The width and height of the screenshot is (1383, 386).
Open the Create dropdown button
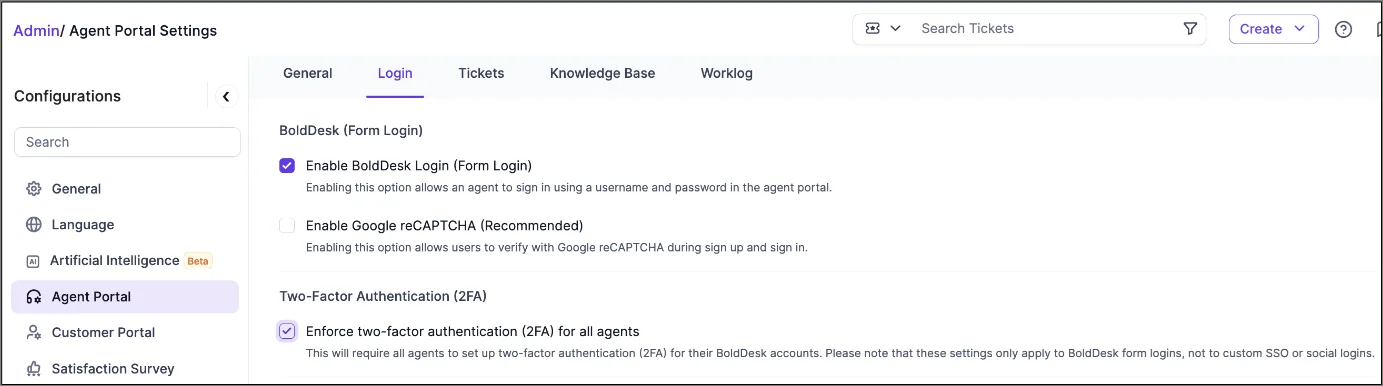tap(1273, 29)
